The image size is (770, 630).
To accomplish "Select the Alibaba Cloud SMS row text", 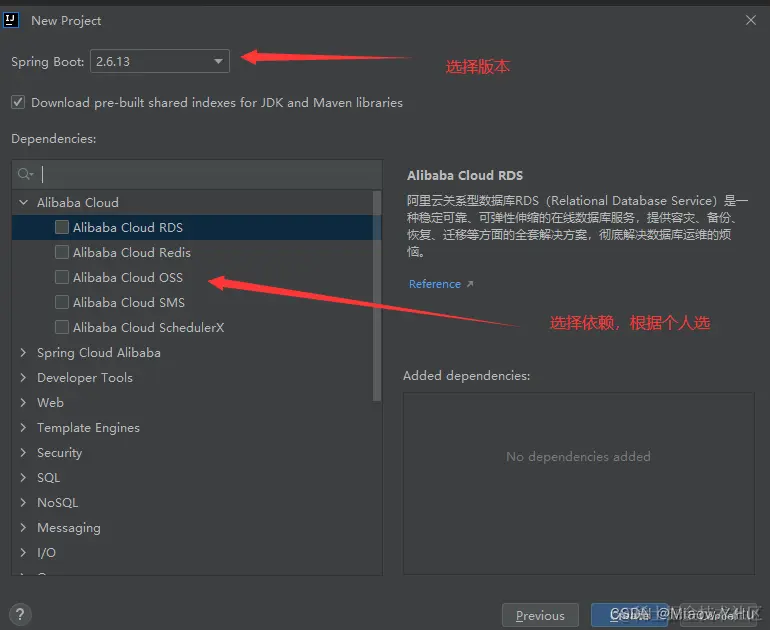I will [x=129, y=302].
